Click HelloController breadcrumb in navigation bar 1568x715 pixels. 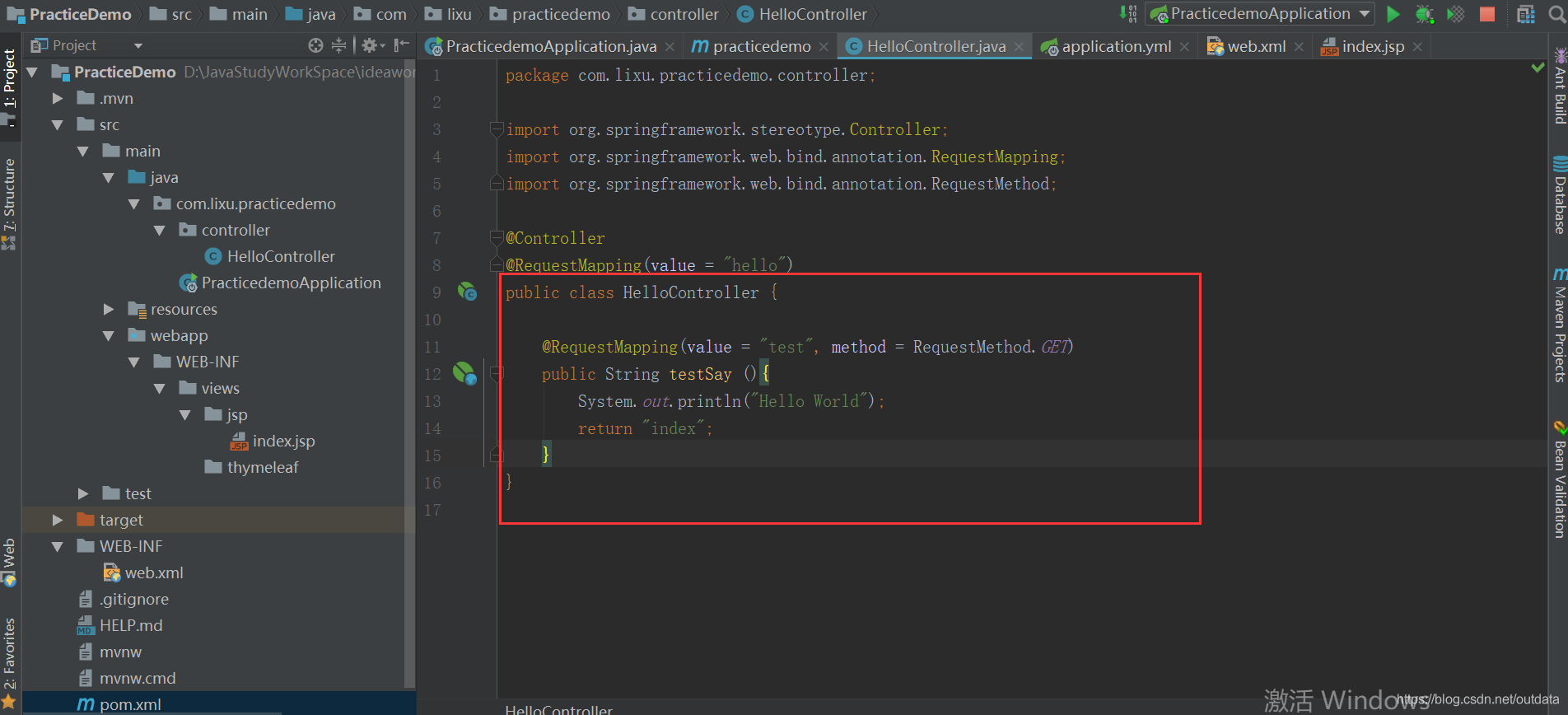[802, 14]
